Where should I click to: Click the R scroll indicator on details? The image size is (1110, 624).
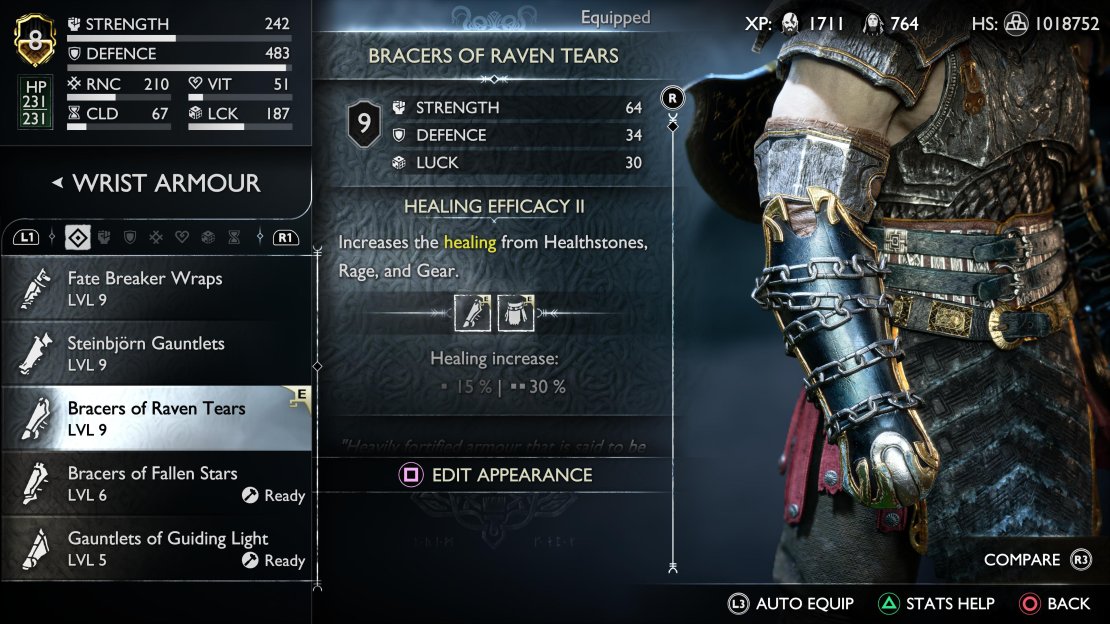click(x=673, y=98)
